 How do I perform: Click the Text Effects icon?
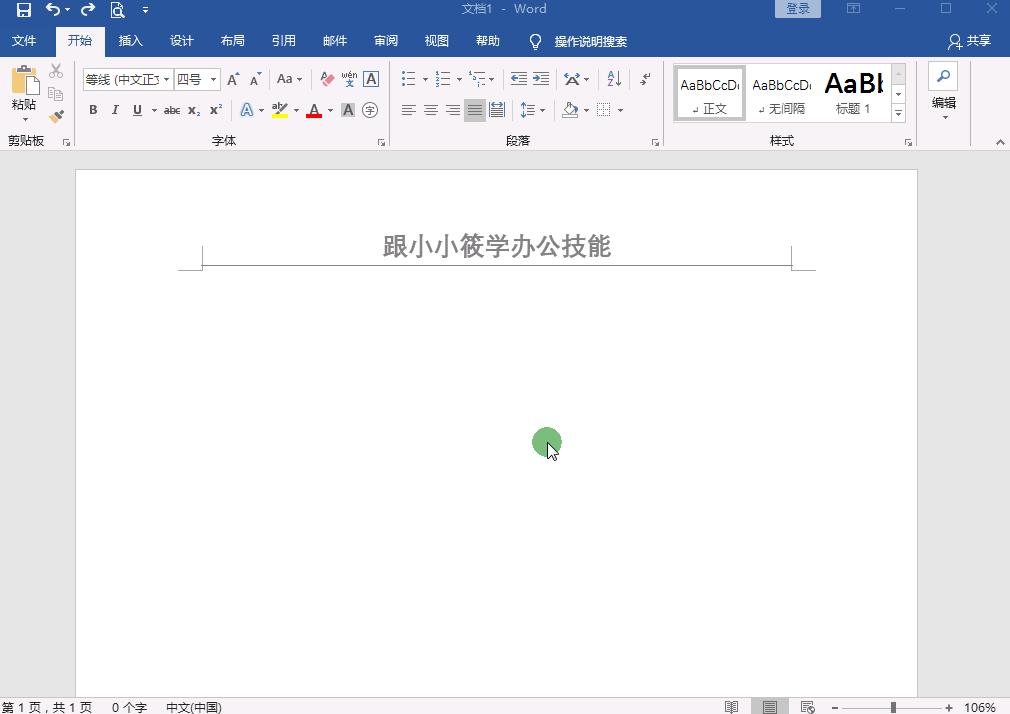(x=247, y=110)
